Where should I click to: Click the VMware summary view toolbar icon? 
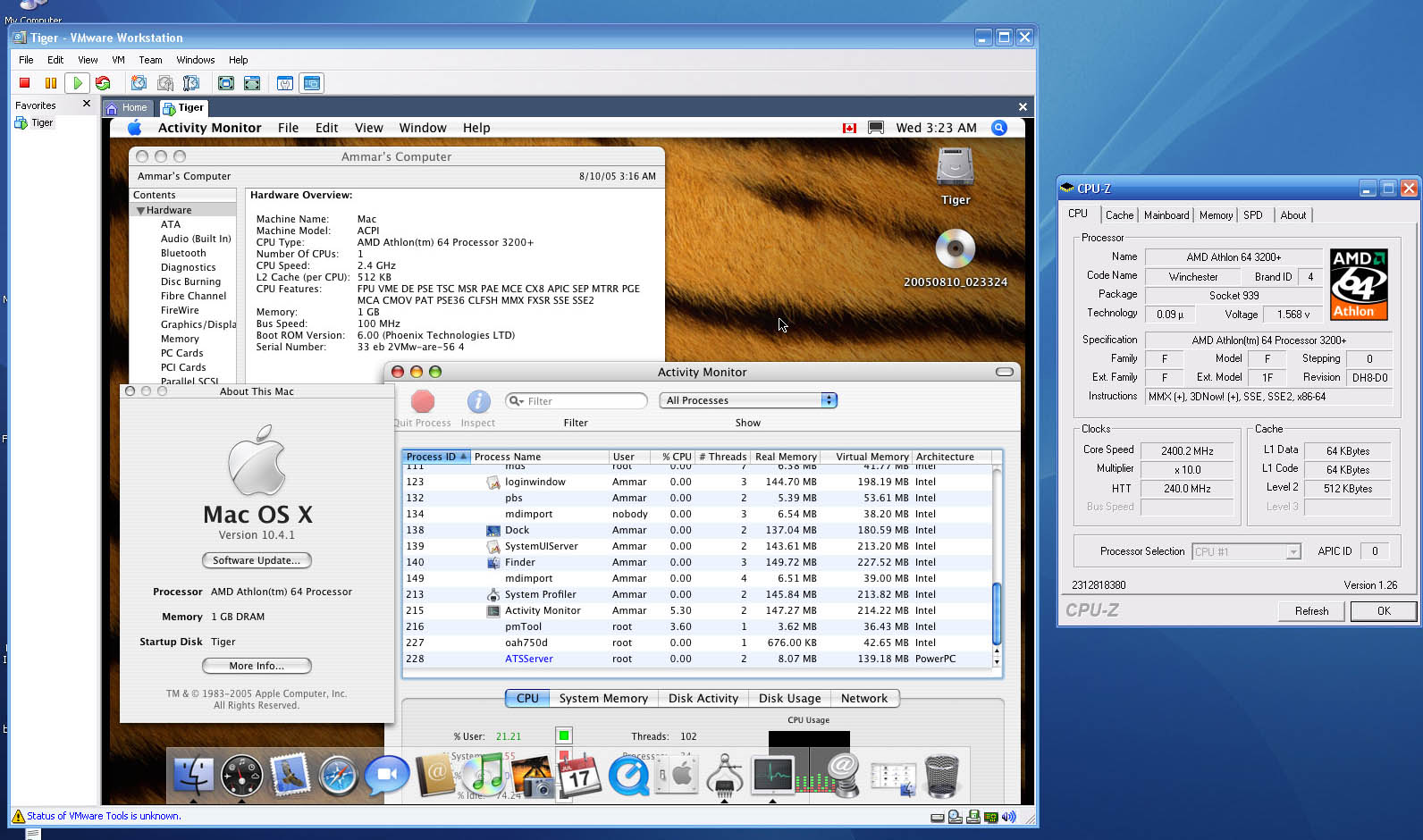(285, 83)
